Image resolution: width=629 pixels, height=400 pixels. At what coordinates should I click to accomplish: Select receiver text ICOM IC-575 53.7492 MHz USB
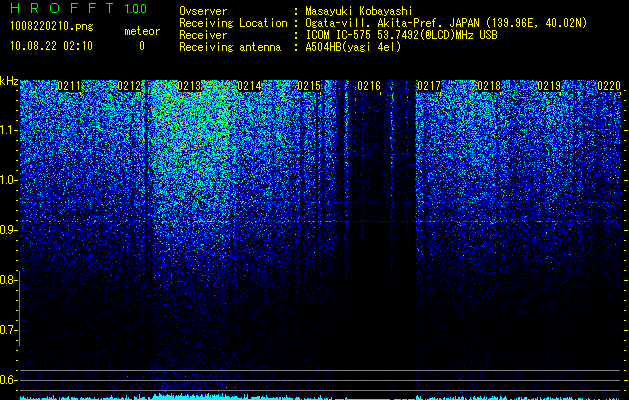[401, 35]
